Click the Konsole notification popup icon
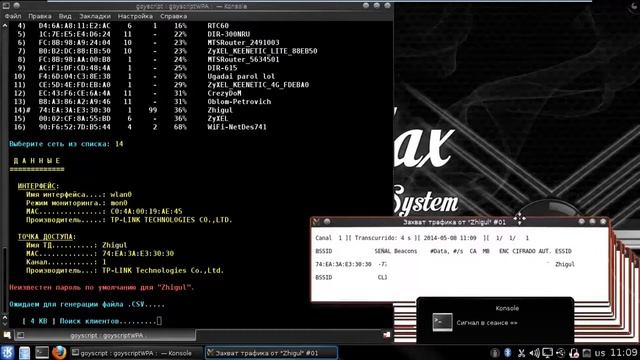The height and width of the screenshot is (360, 640). point(442,322)
